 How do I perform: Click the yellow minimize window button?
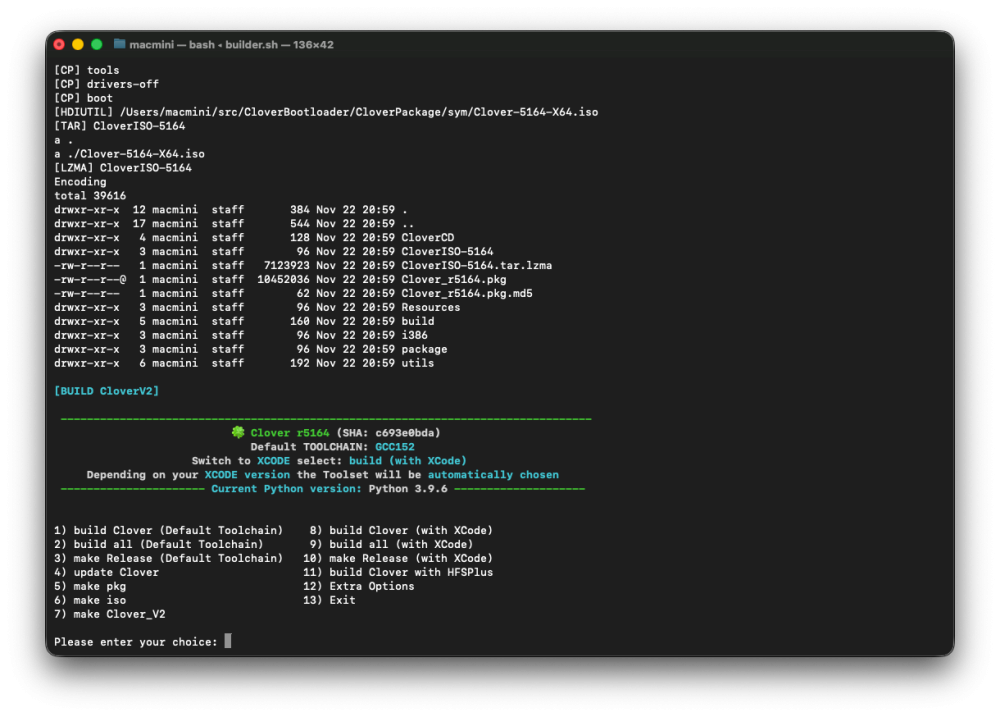(78, 45)
